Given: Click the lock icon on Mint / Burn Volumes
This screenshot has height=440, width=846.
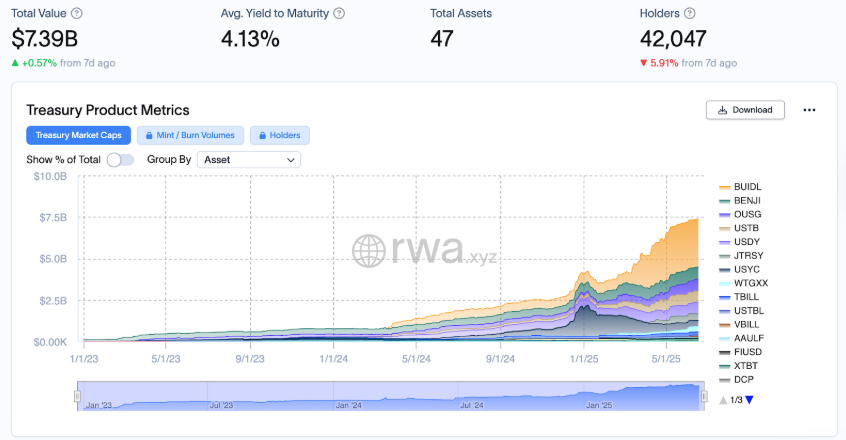Looking at the screenshot, I should 149,135.
